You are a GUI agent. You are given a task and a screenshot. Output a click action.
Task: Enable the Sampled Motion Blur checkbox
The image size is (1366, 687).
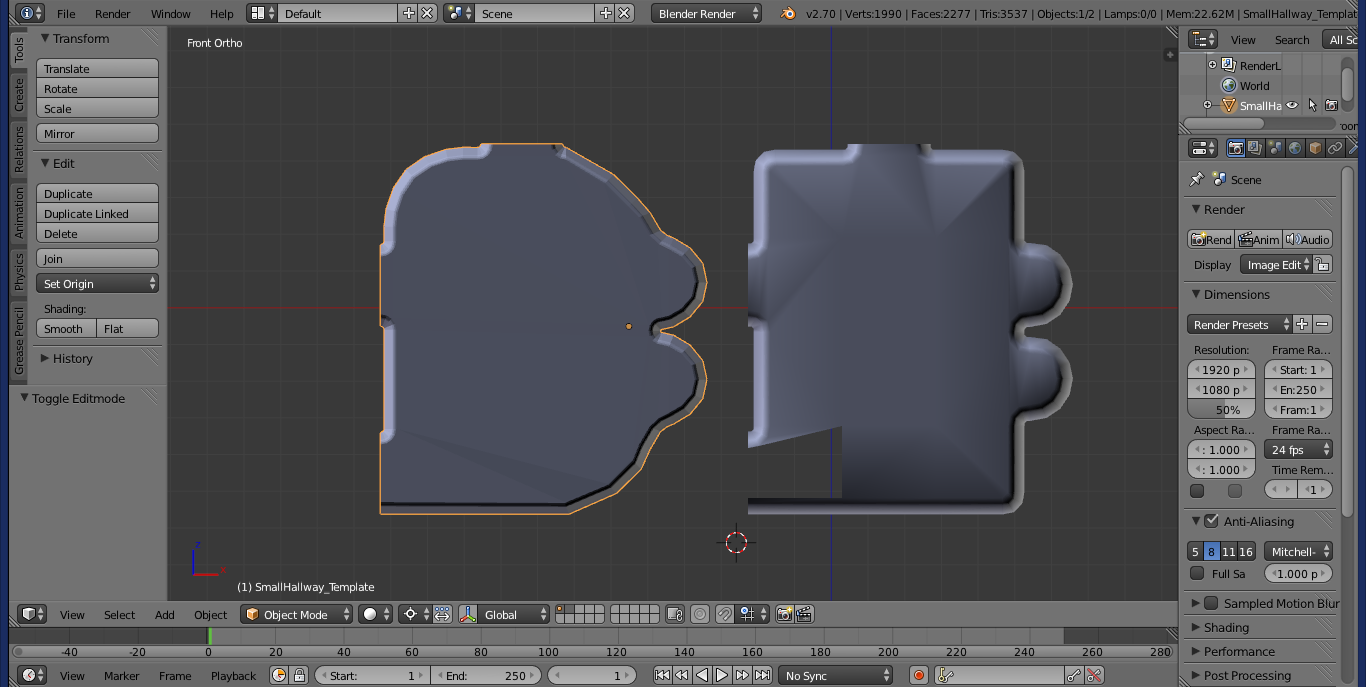pyautogui.click(x=1211, y=603)
